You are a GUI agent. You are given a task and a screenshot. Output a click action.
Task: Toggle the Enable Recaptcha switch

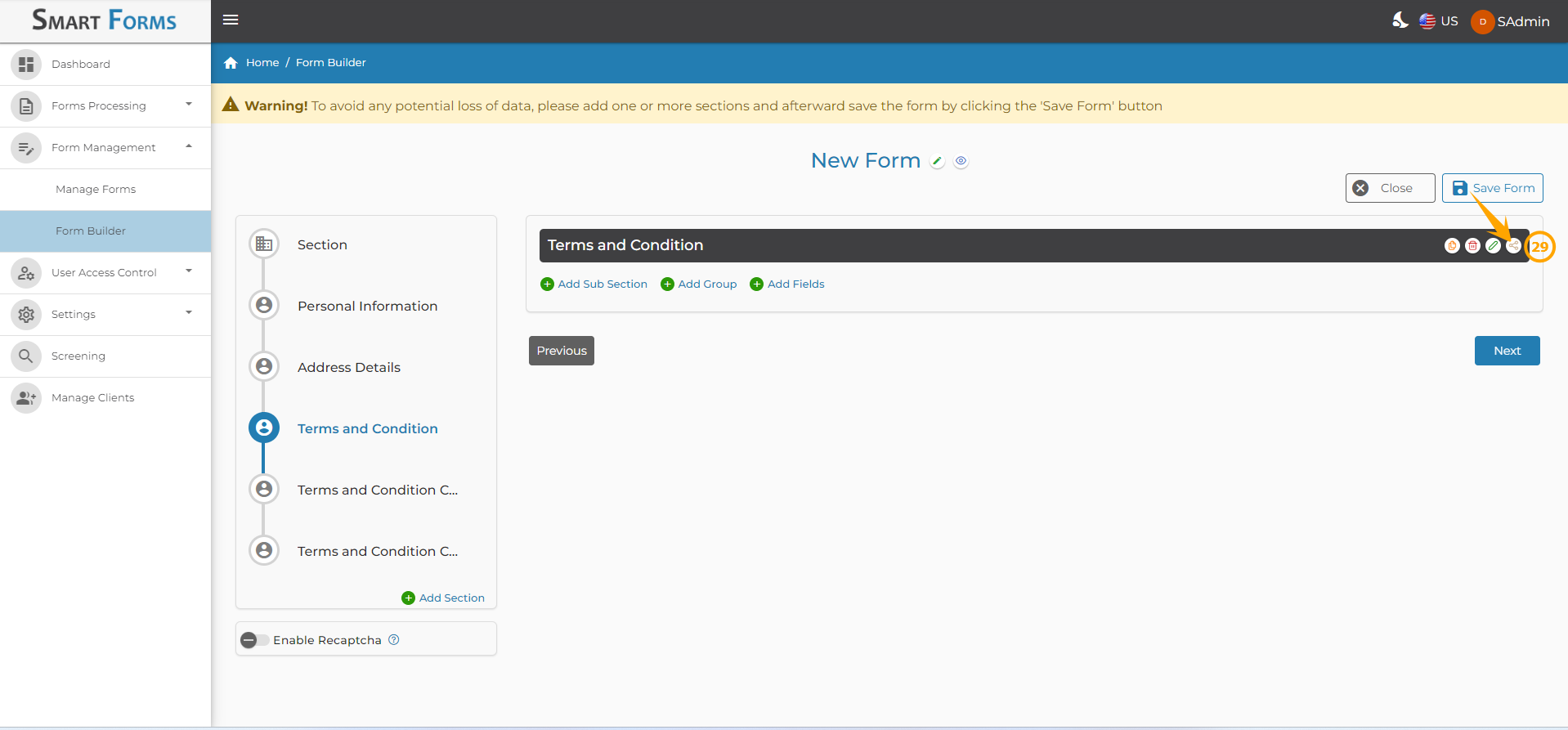point(254,640)
